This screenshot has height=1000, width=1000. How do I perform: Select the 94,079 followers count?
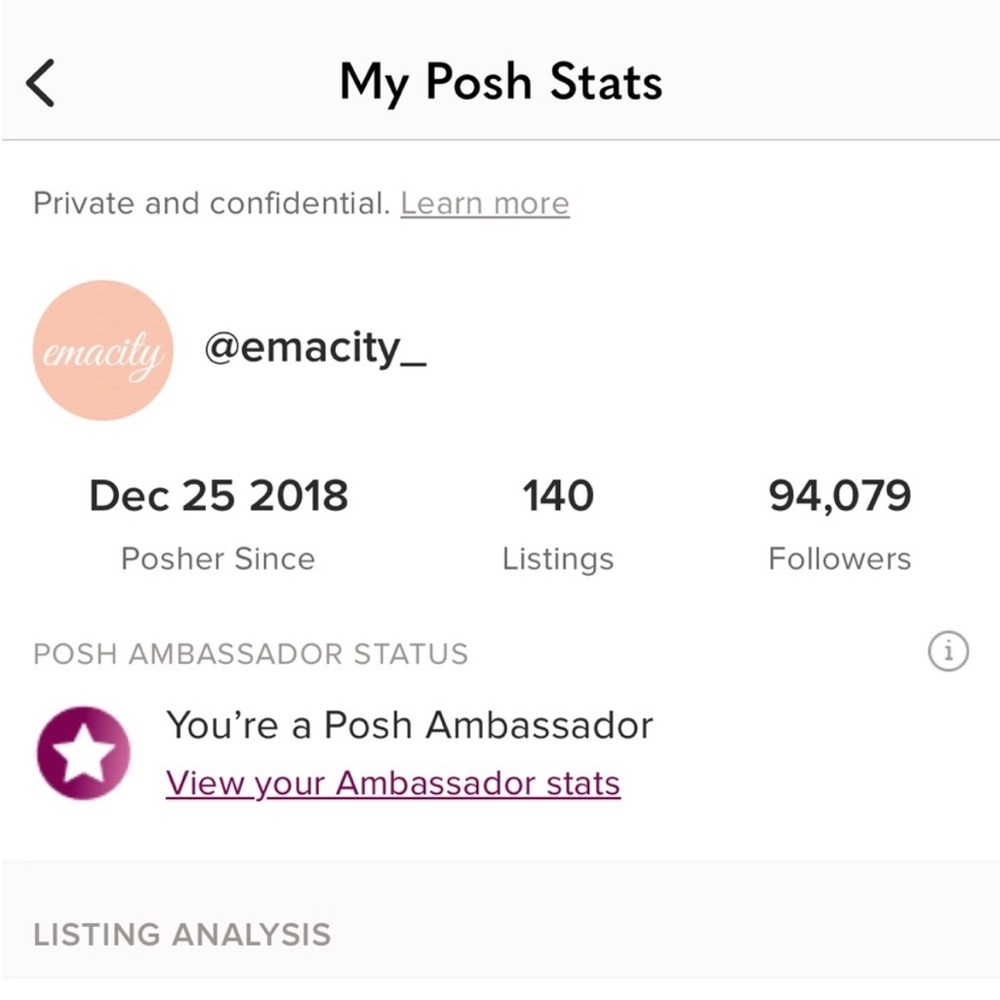point(839,496)
